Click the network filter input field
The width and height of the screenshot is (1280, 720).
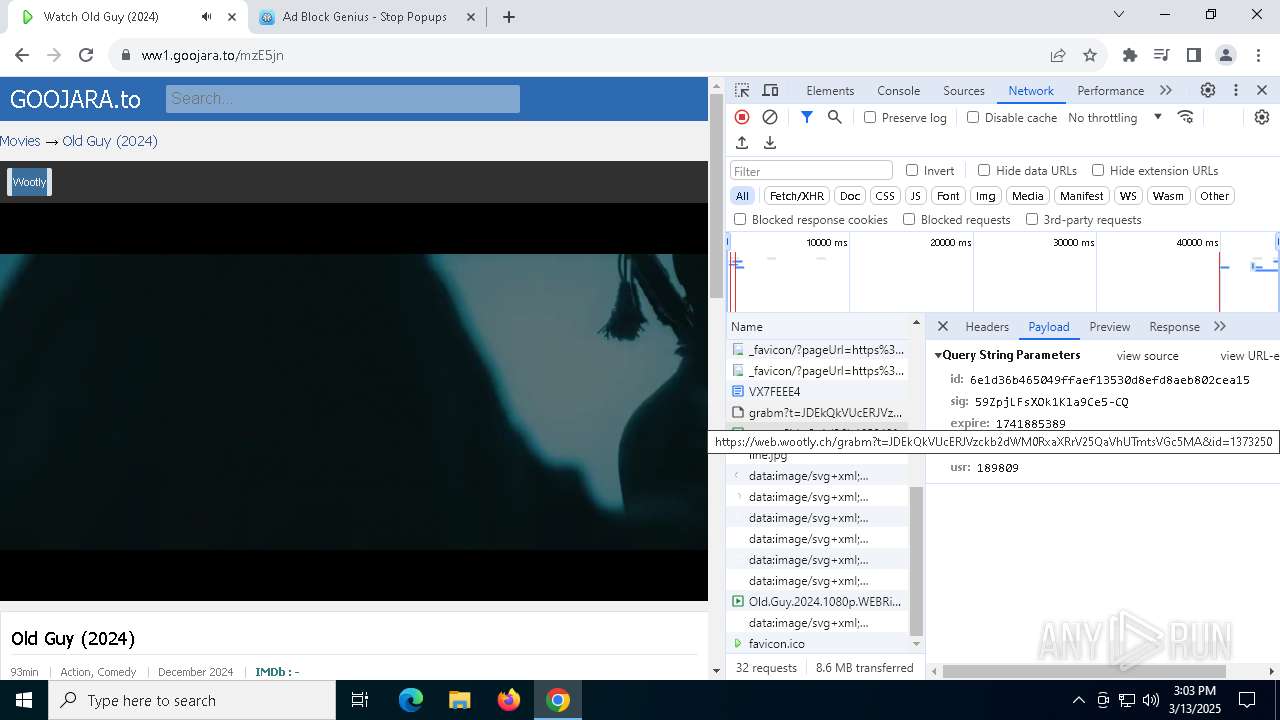[x=811, y=171]
